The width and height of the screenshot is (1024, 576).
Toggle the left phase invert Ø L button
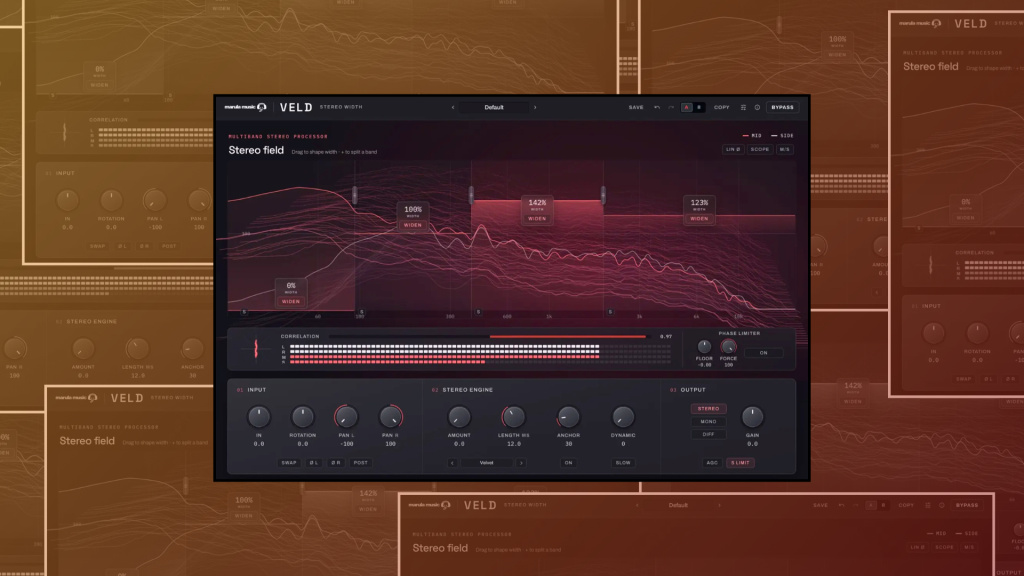click(x=314, y=463)
